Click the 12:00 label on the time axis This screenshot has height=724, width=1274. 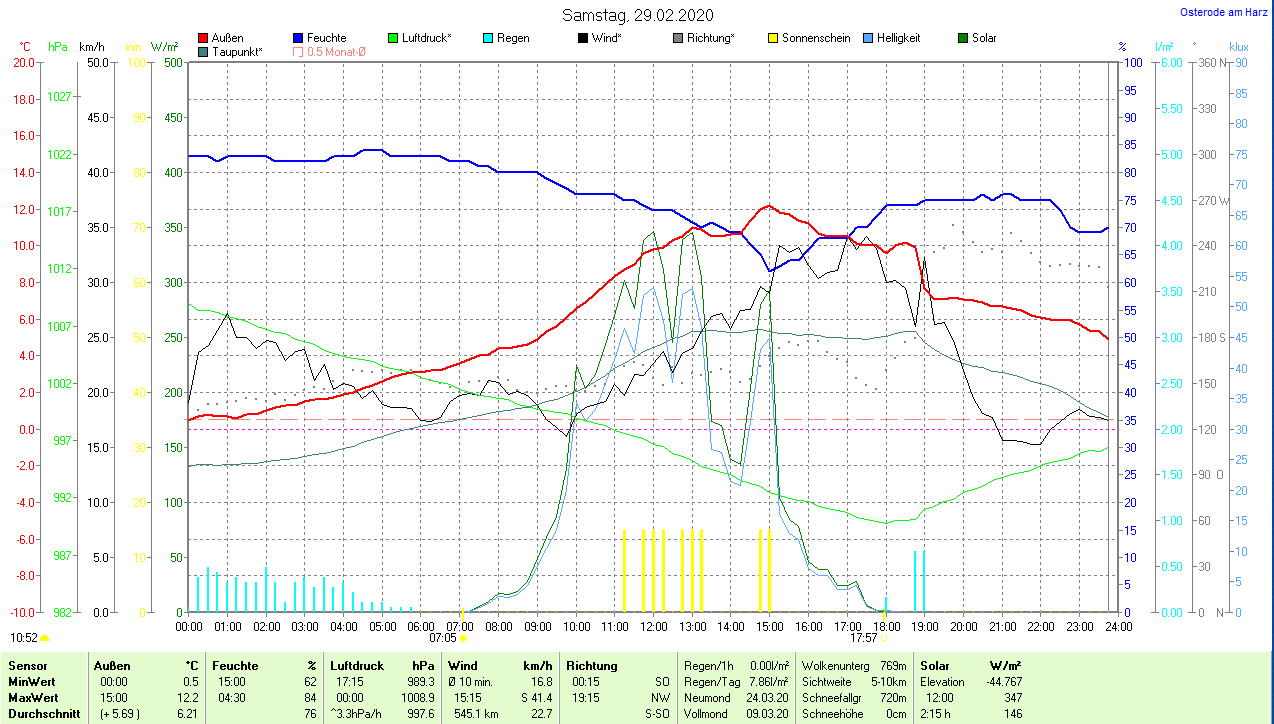[654, 627]
